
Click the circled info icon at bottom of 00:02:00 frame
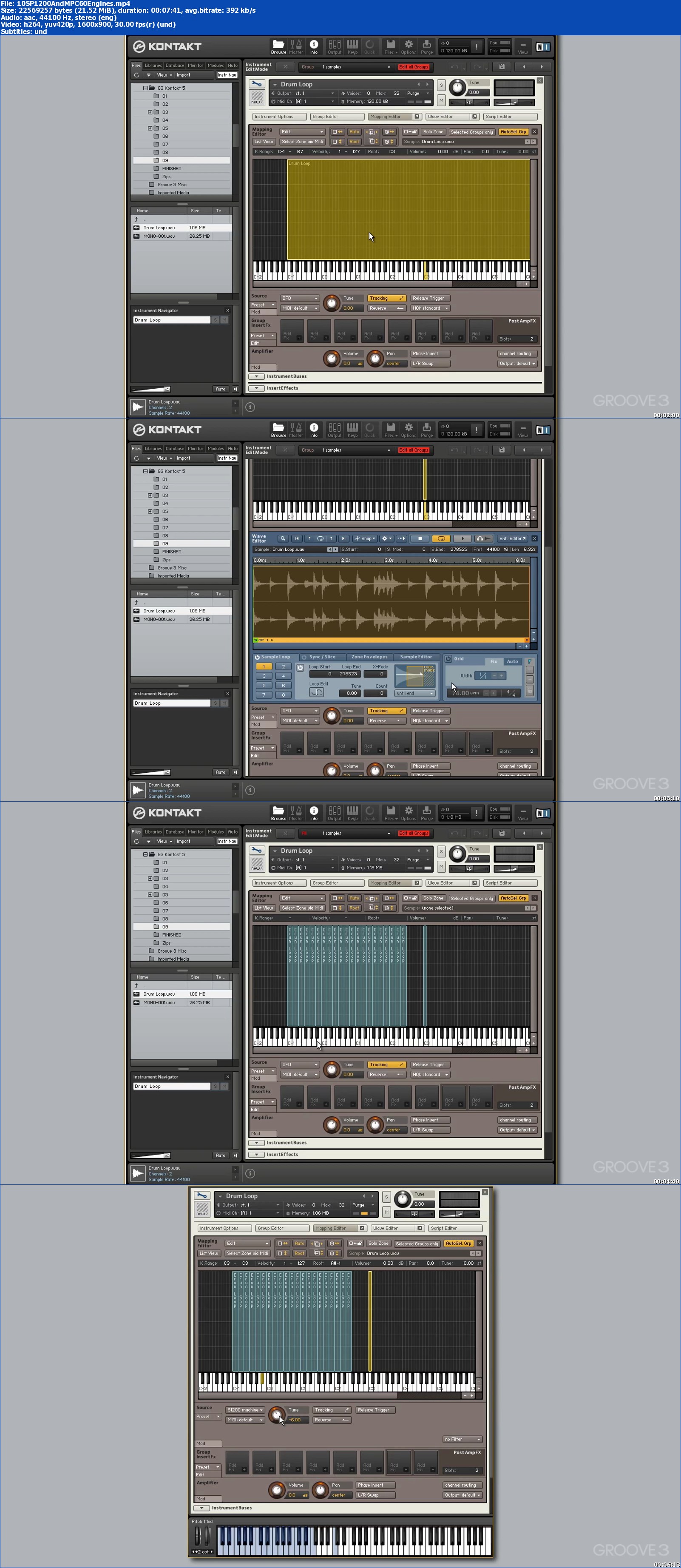250,407
